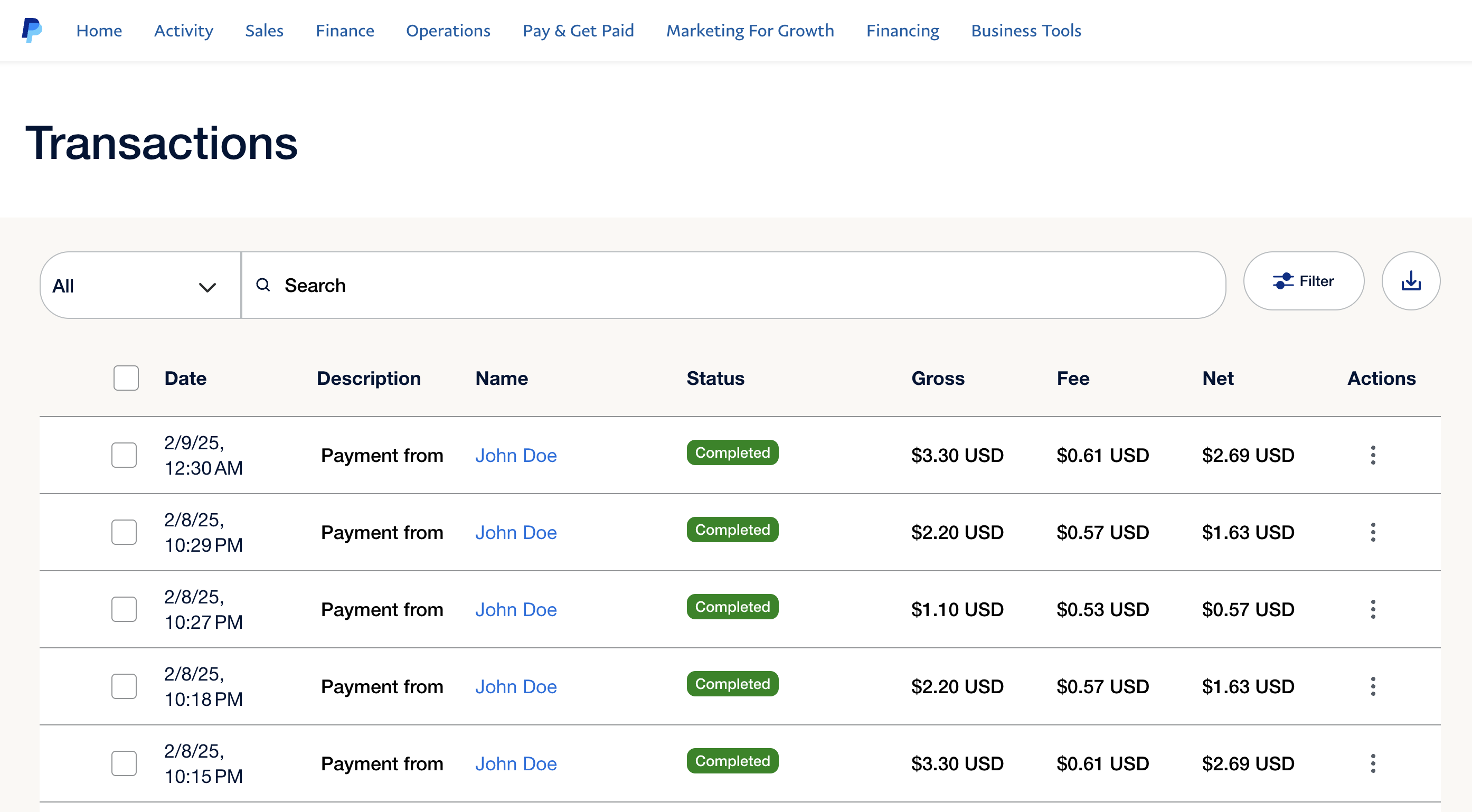Screen dimensions: 1472x812
Task: Open actions menu for 12:30 AM transaction
Action: click(1373, 456)
